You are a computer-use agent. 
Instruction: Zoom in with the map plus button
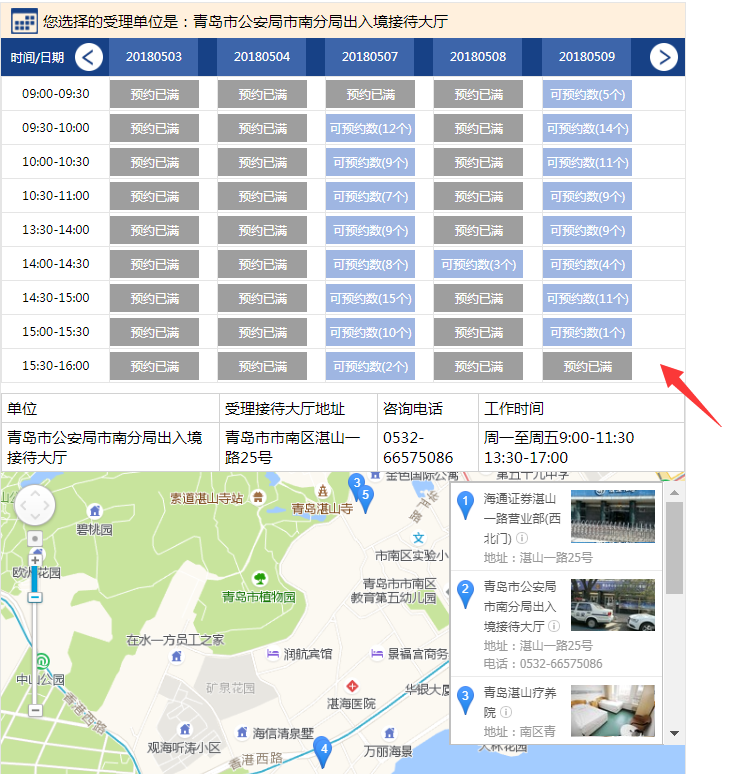[x=35, y=561]
